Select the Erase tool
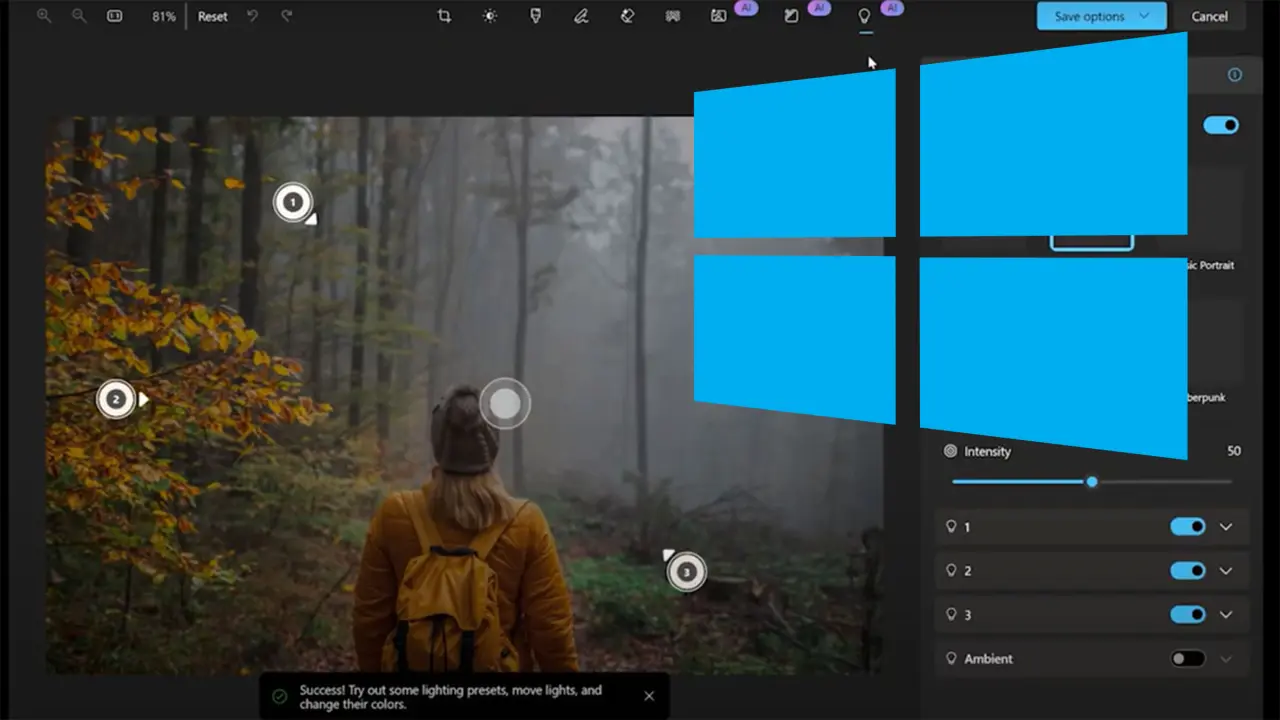 click(627, 16)
